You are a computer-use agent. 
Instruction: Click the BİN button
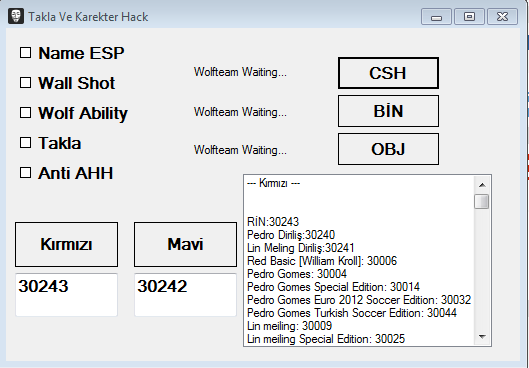pos(388,111)
